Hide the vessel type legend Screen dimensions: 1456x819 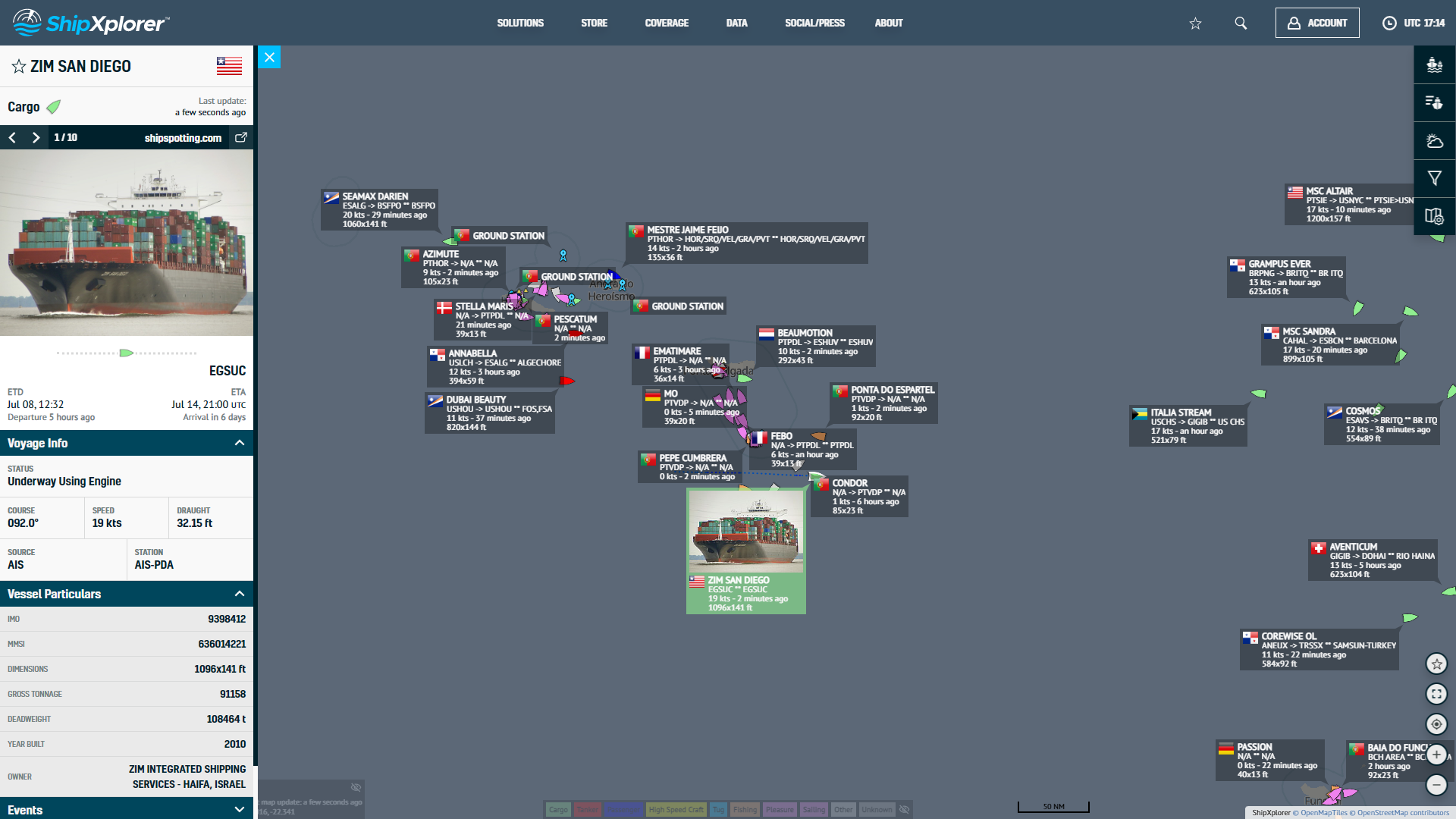904,810
